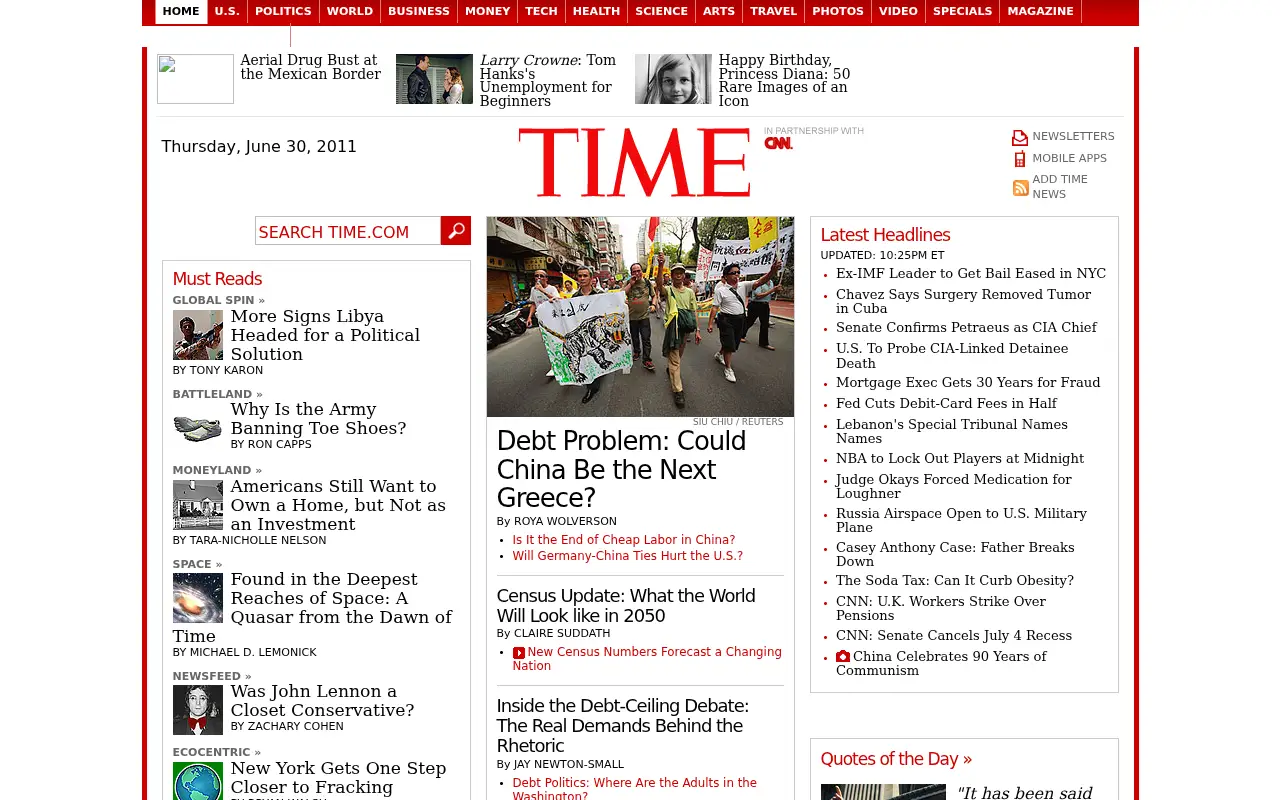
Task: Open the Larry Crowne movie thumbnail
Action: tap(434, 79)
